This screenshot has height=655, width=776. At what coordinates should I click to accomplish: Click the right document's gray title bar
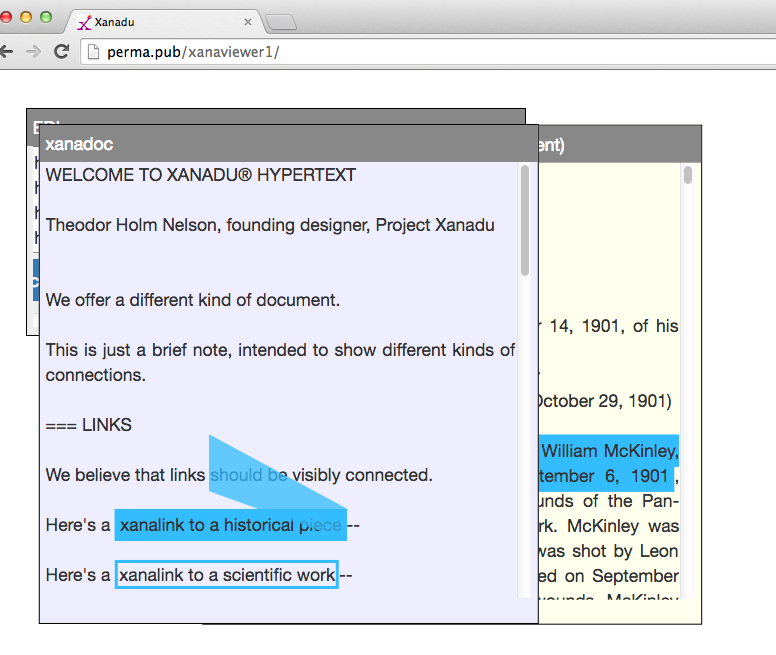click(620, 144)
